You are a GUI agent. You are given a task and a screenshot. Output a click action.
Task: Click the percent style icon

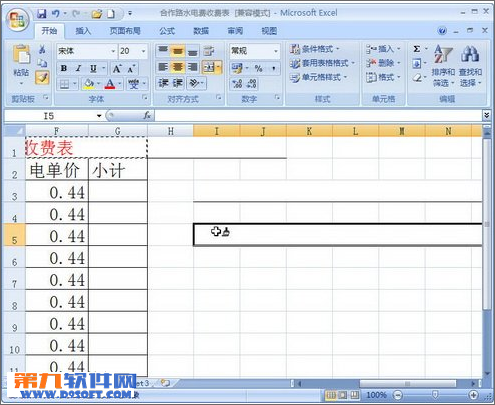pos(258,68)
